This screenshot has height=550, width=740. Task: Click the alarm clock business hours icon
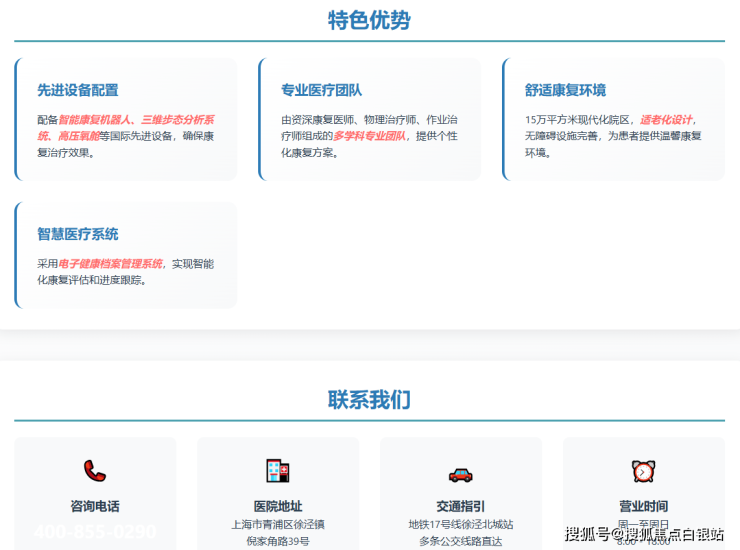tap(643, 470)
